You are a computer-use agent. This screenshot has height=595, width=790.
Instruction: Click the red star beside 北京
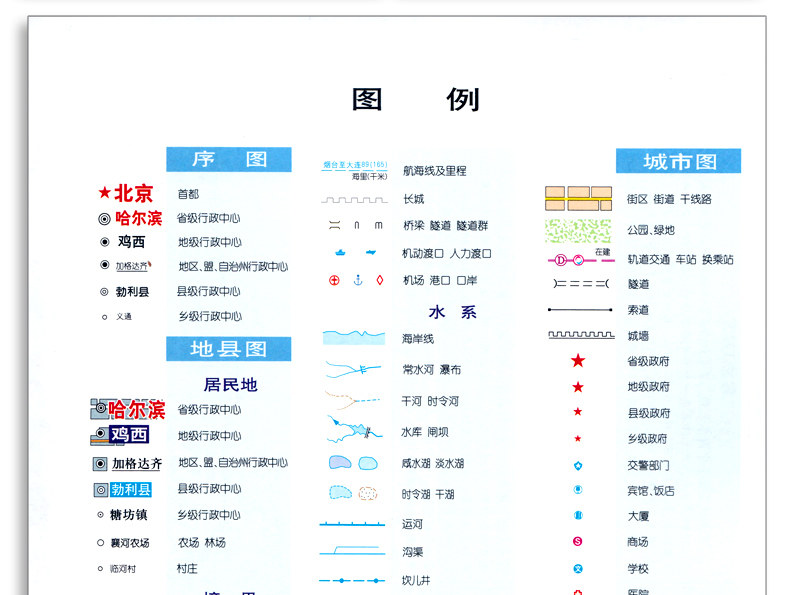coord(104,192)
